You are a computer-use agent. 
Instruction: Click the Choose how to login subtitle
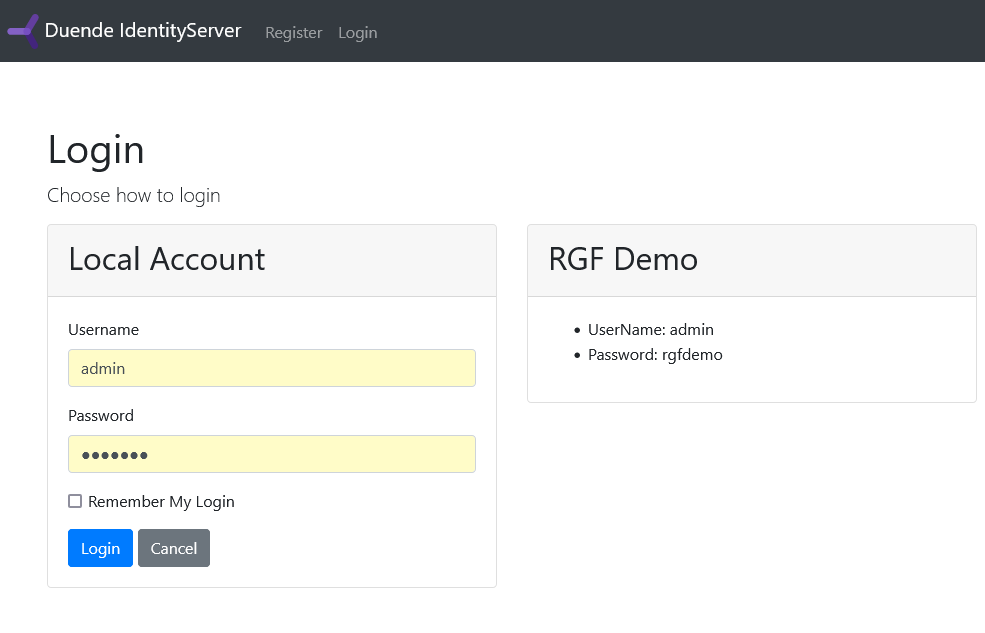(134, 195)
